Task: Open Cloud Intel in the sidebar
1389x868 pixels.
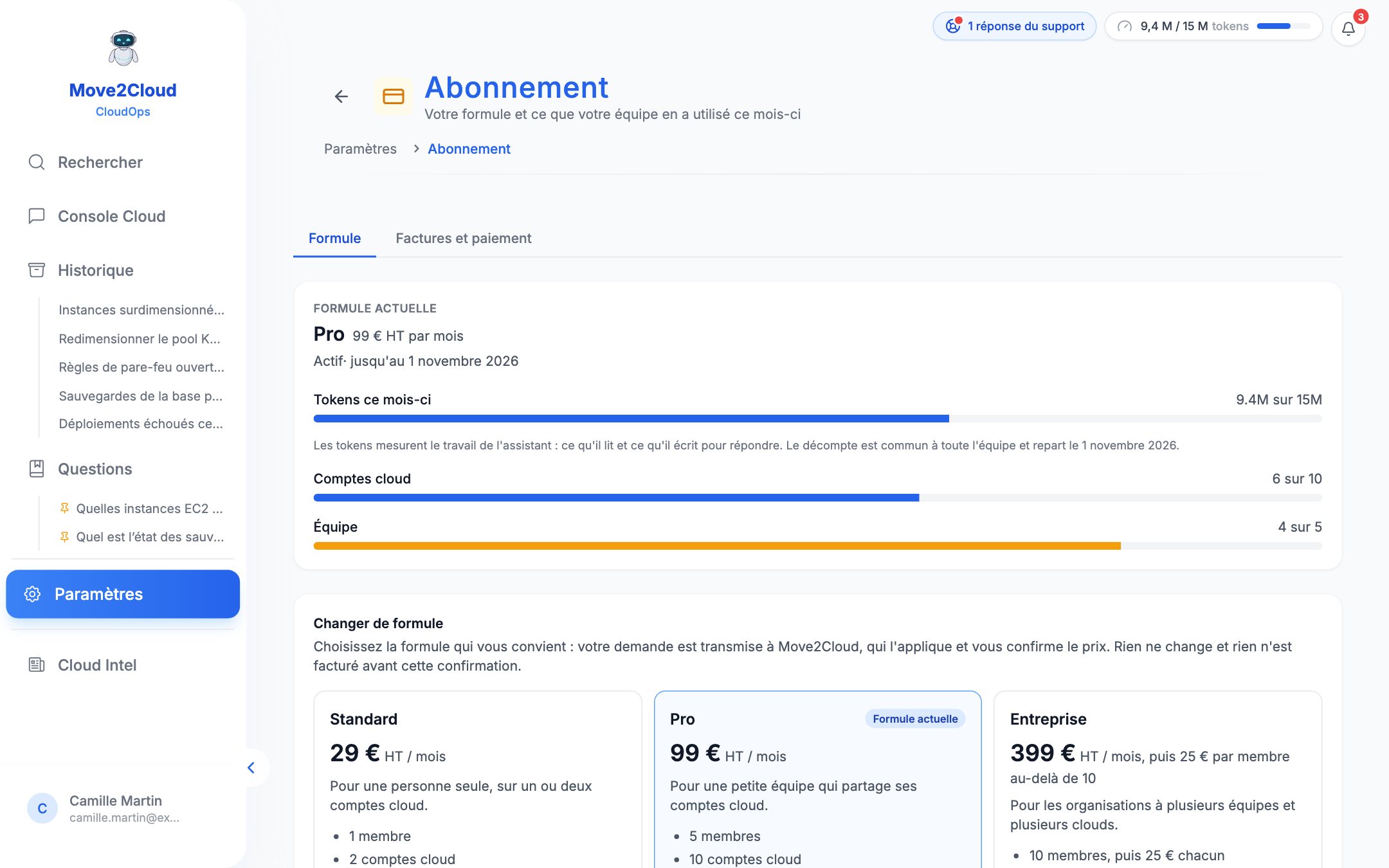Action: [x=123, y=665]
